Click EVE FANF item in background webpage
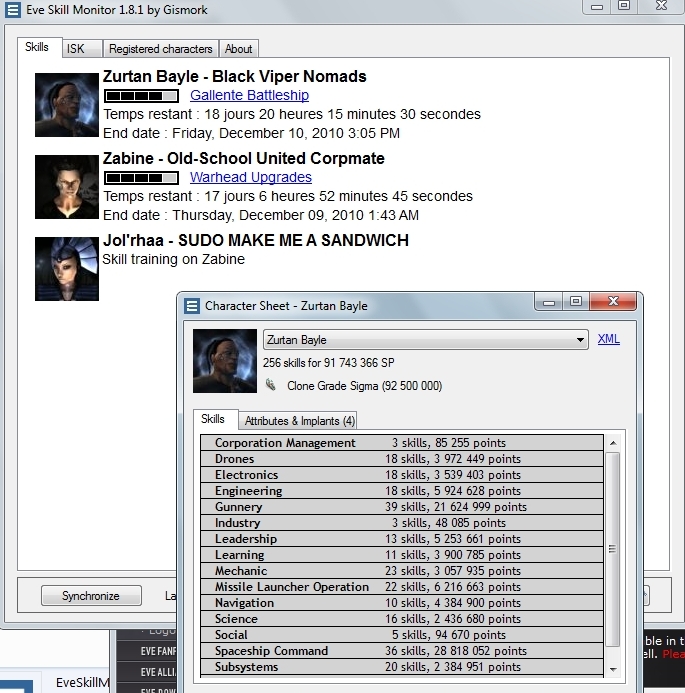This screenshot has width=685, height=693. (x=158, y=651)
